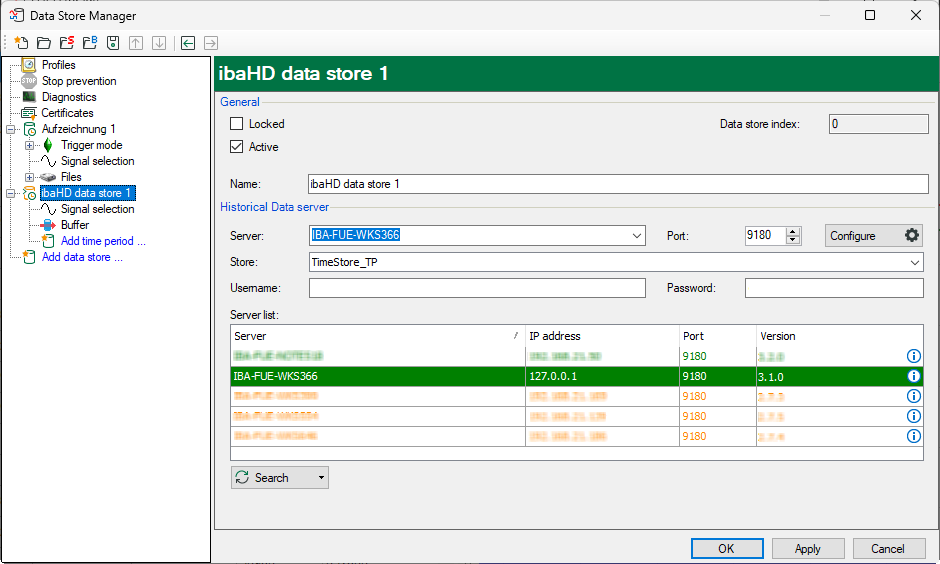
Task: Click the info icon for IBA-FUE-WKS366 row
Action: coord(913,376)
